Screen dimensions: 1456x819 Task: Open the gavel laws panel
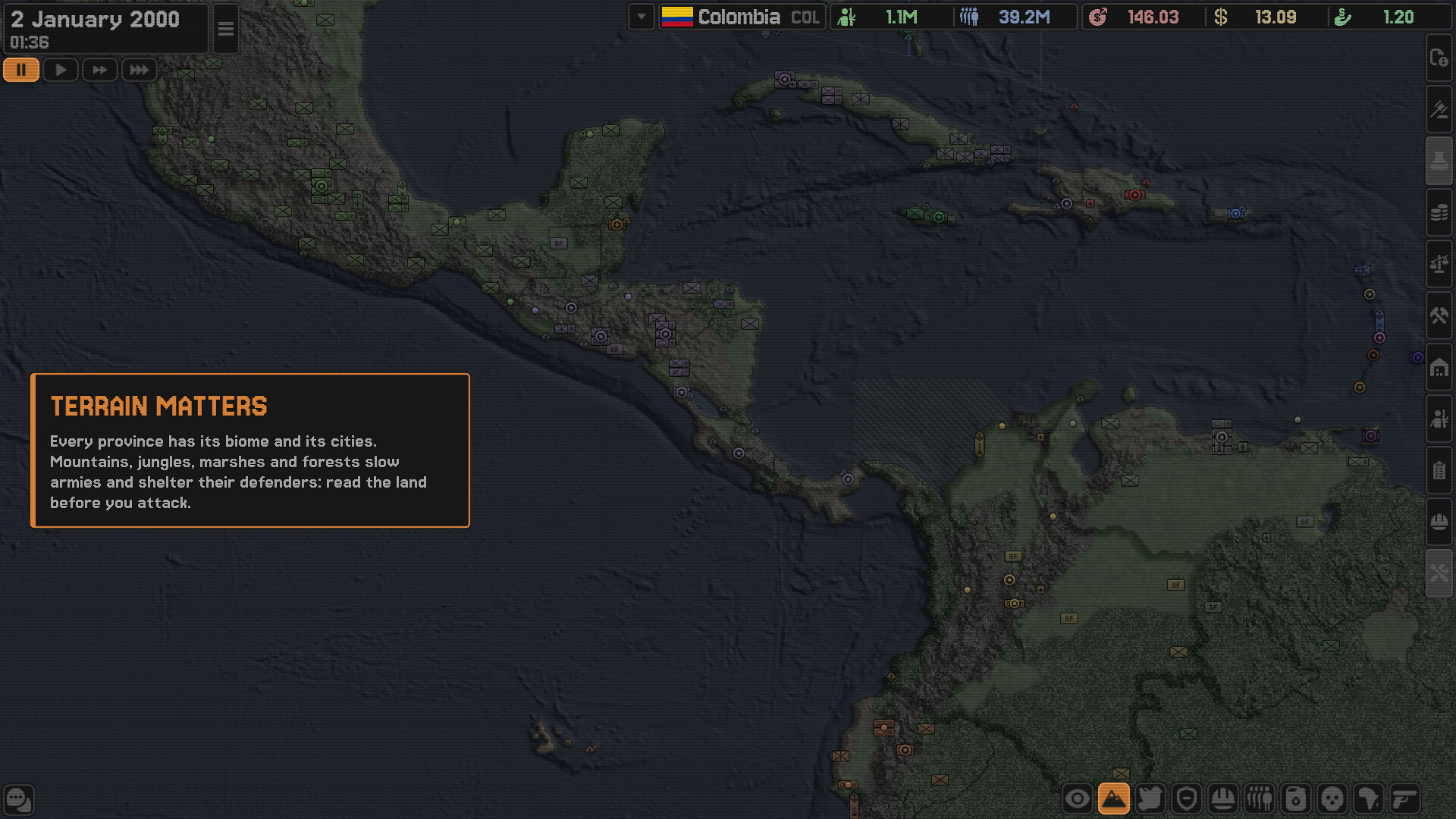tap(1439, 109)
